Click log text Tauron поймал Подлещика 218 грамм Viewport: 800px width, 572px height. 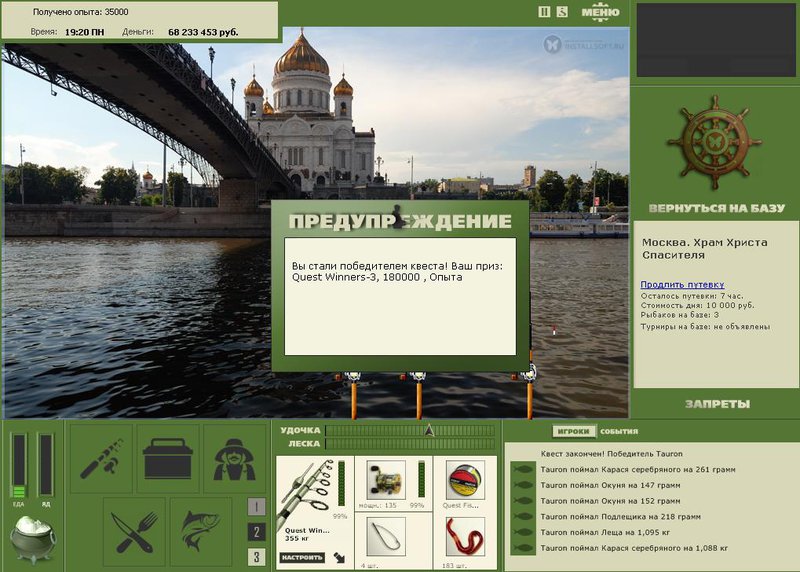coord(620,516)
